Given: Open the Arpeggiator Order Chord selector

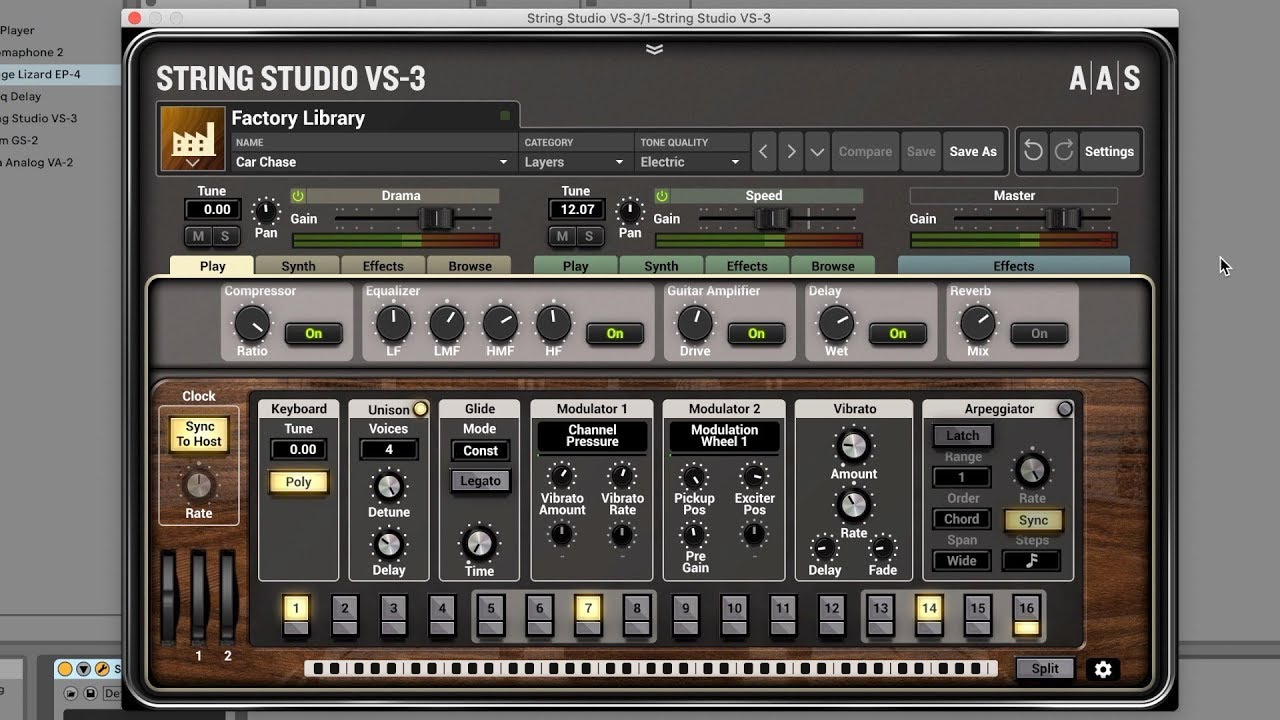Looking at the screenshot, I should [x=962, y=519].
